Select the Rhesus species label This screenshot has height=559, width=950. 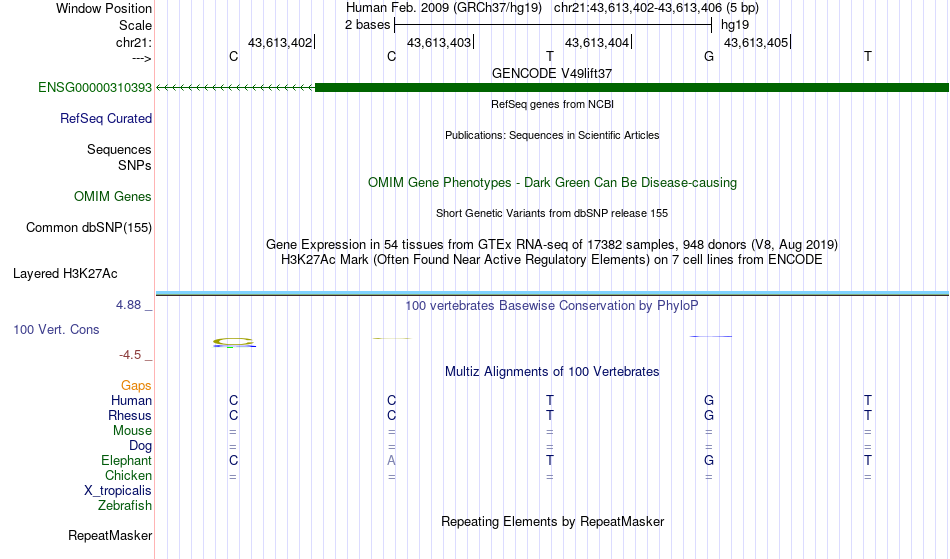coord(130,415)
